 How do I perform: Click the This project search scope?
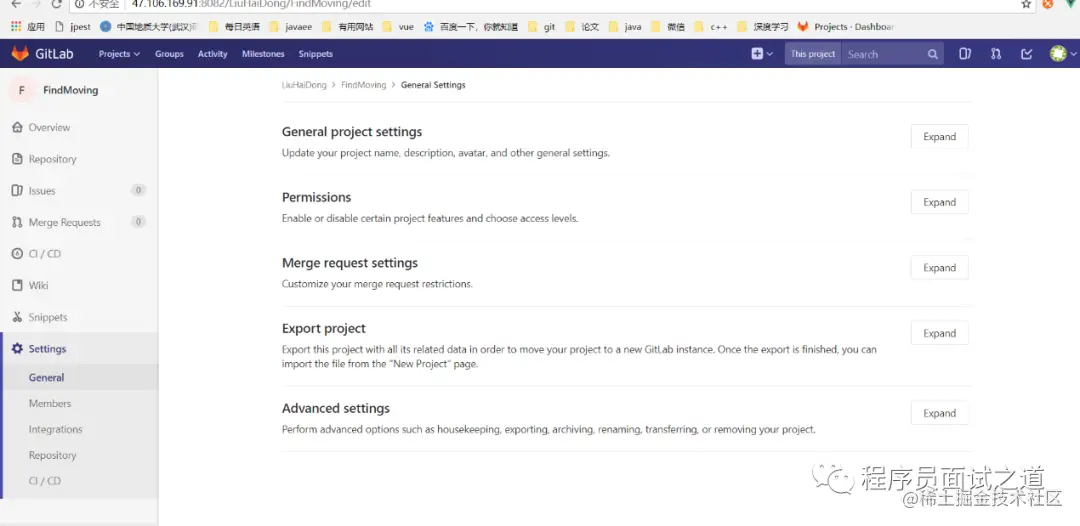[813, 54]
